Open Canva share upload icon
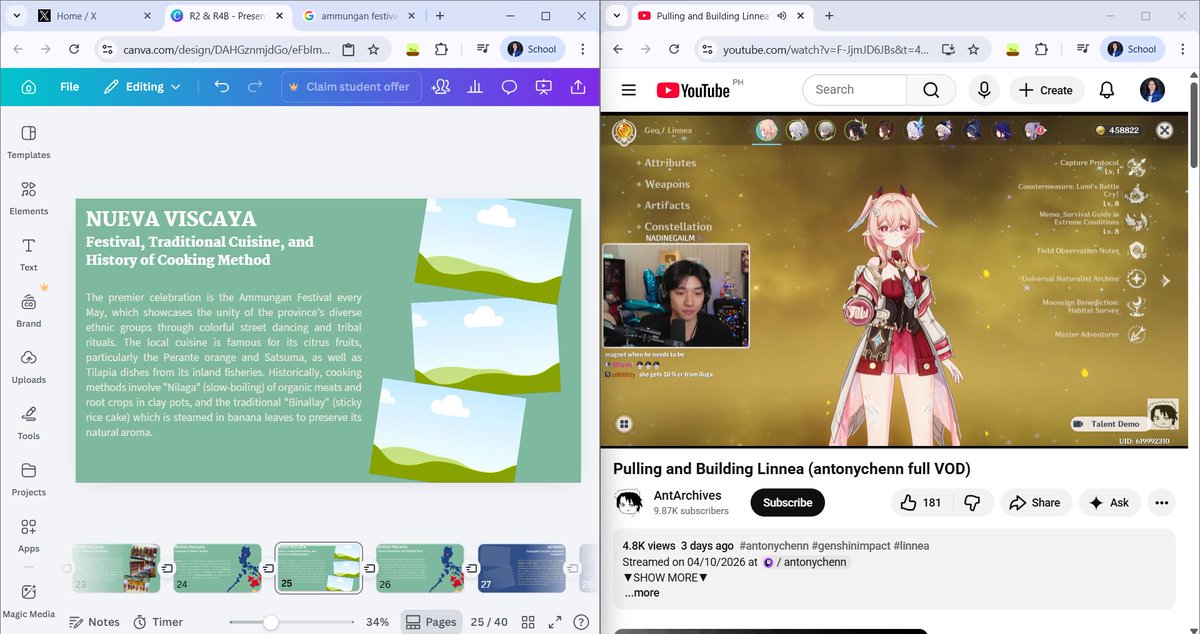Viewport: 1200px width, 634px height. tap(578, 87)
